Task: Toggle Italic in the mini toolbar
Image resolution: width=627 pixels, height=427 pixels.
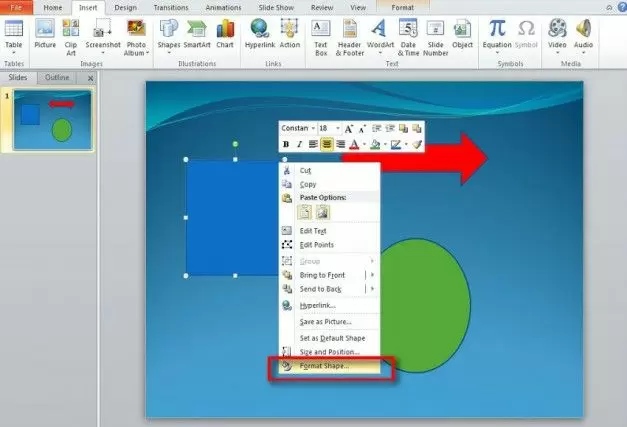Action: [299, 145]
